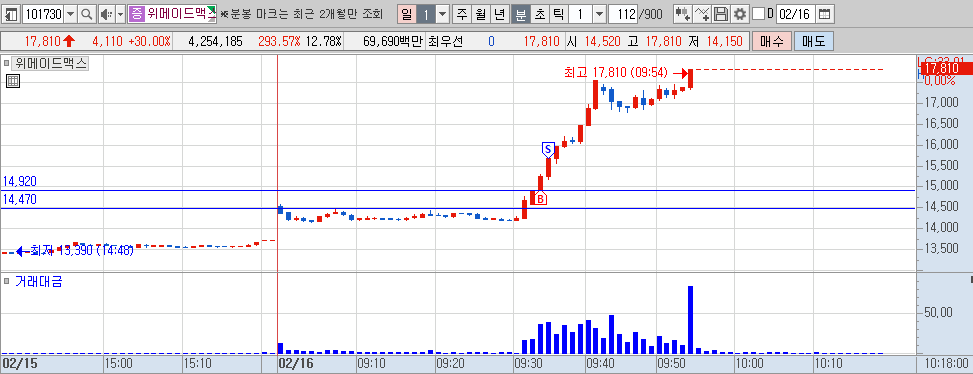Viewport: 973px width, 374px height.
Task: Click the candle count field showing 112
Action: 624,14
